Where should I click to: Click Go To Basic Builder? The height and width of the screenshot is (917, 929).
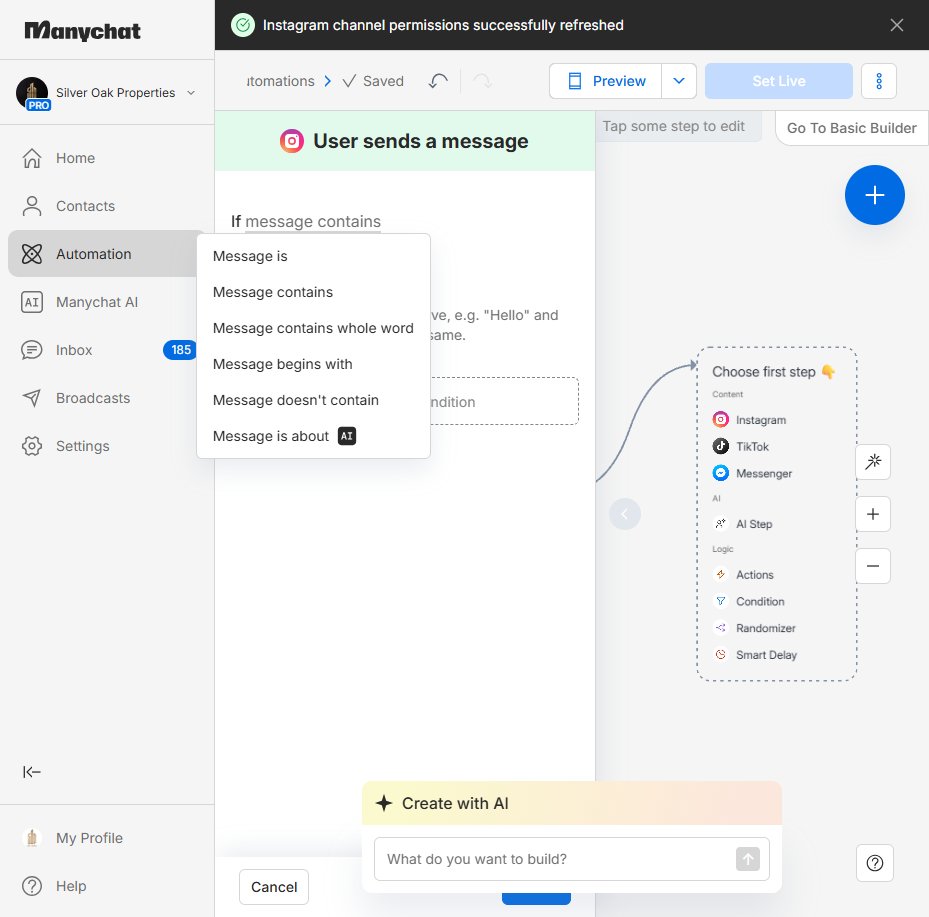click(x=851, y=128)
